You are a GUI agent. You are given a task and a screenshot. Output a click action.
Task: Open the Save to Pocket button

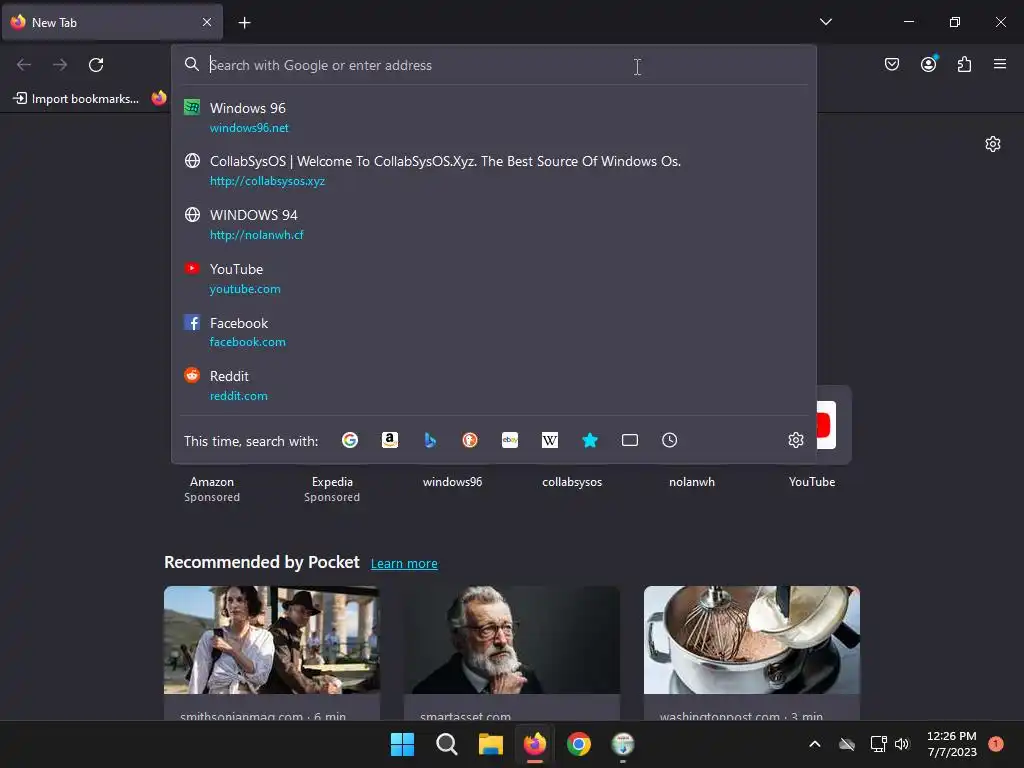pos(891,64)
